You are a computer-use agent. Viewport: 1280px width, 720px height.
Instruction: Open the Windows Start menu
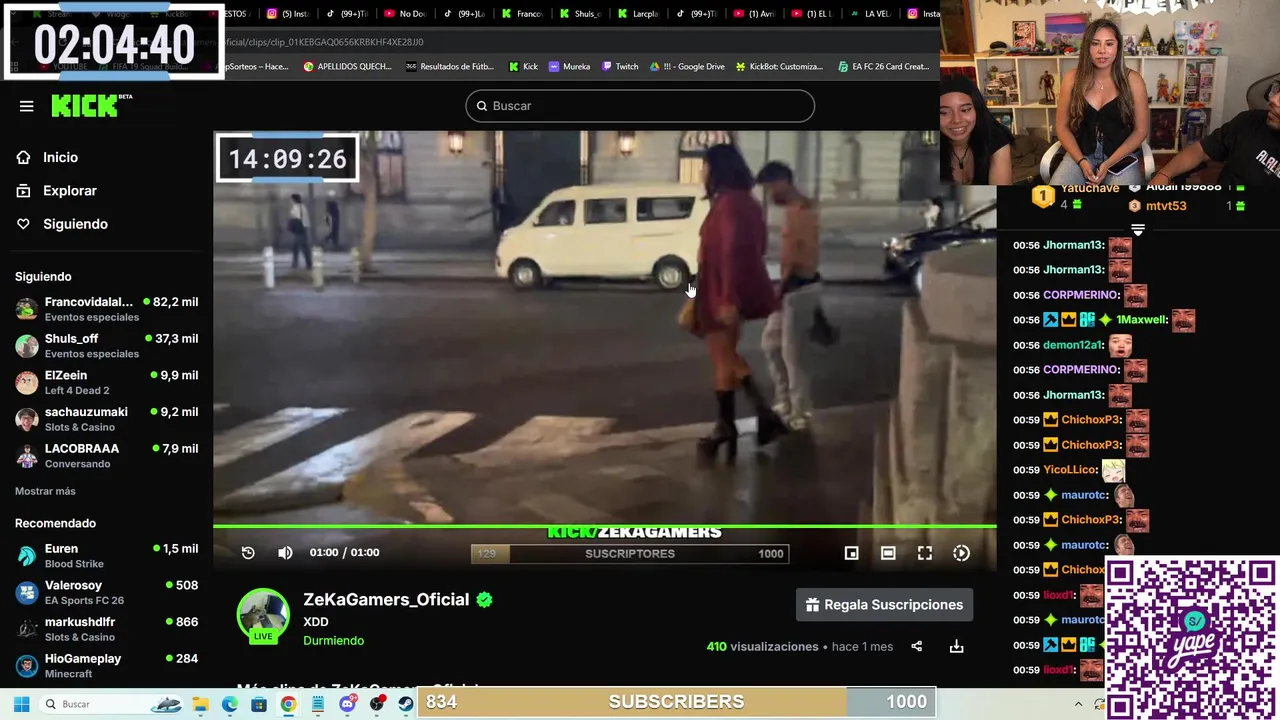point(21,704)
